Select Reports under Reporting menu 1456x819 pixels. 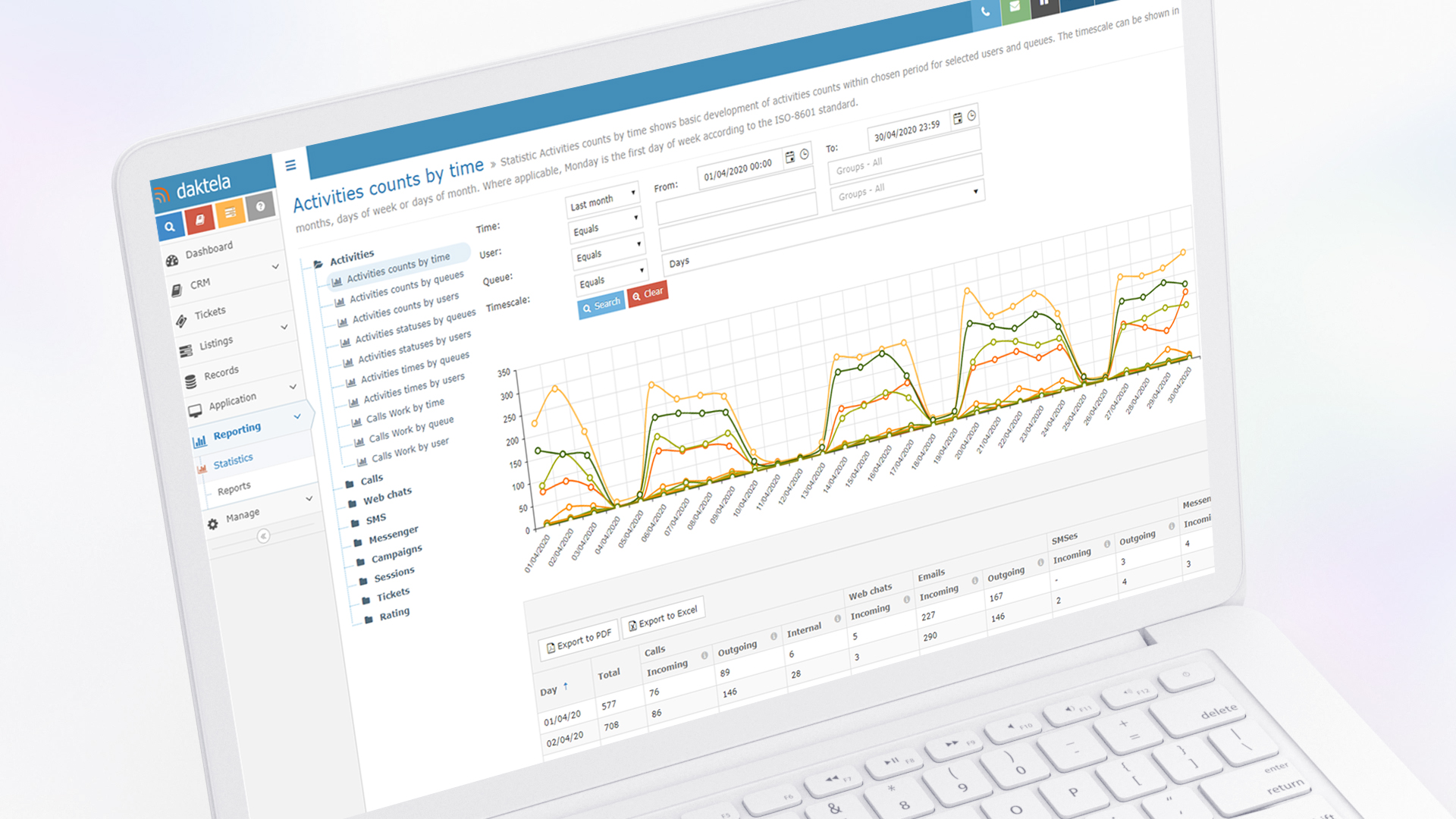(234, 488)
